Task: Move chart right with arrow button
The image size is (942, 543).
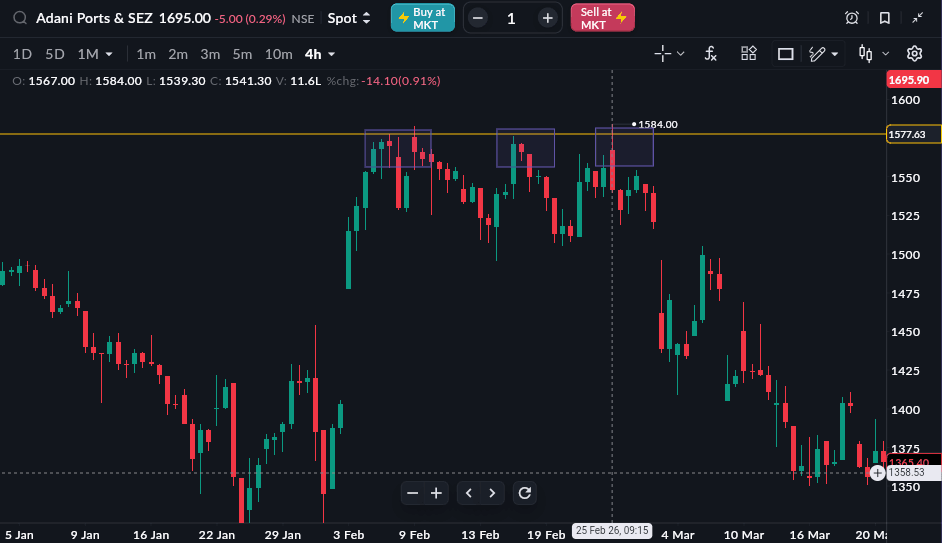Action: tap(492, 493)
